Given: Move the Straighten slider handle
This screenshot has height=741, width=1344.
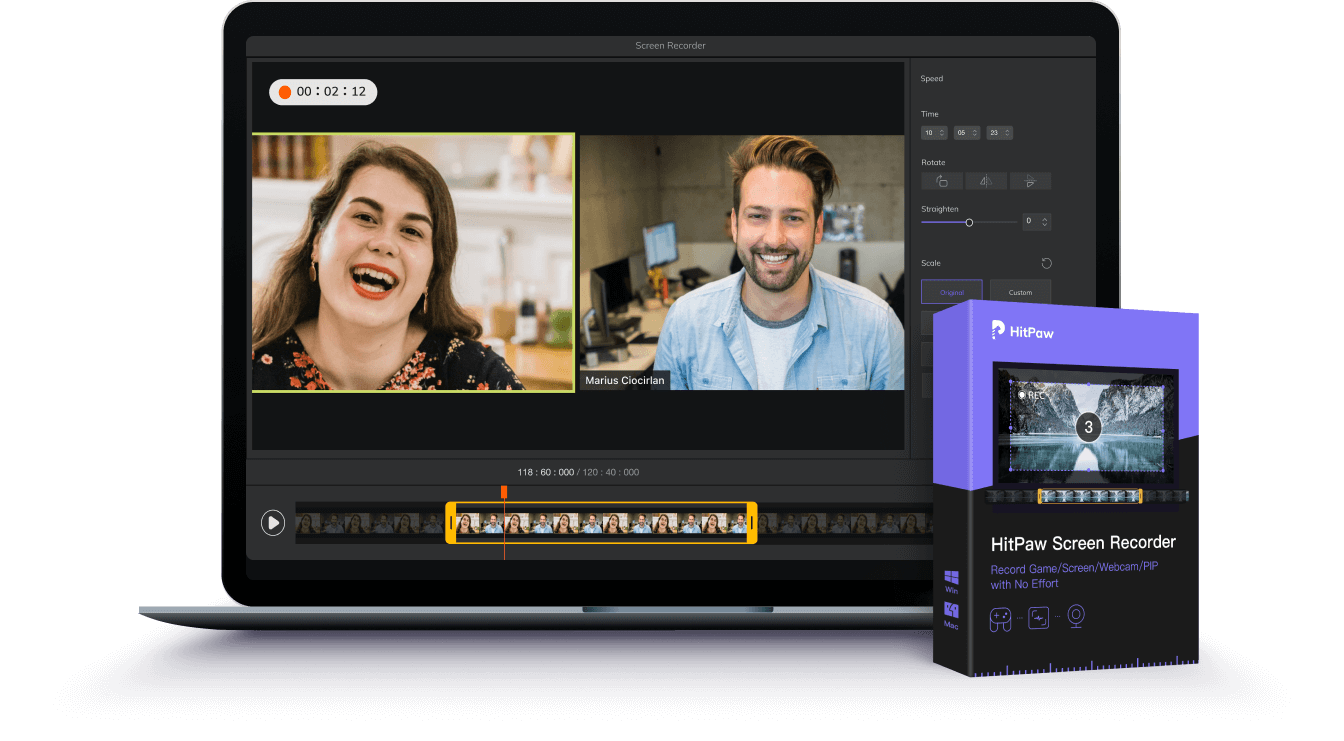Looking at the screenshot, I should point(969,221).
